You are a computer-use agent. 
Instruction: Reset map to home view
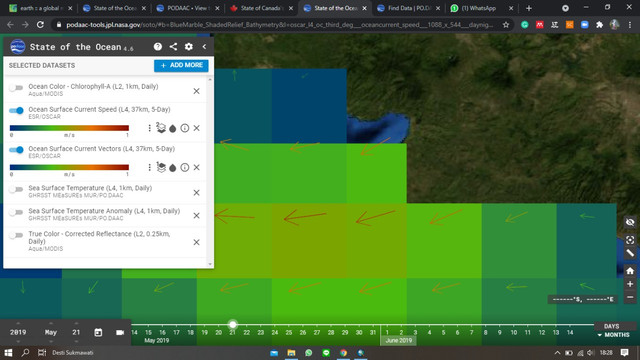click(x=630, y=271)
